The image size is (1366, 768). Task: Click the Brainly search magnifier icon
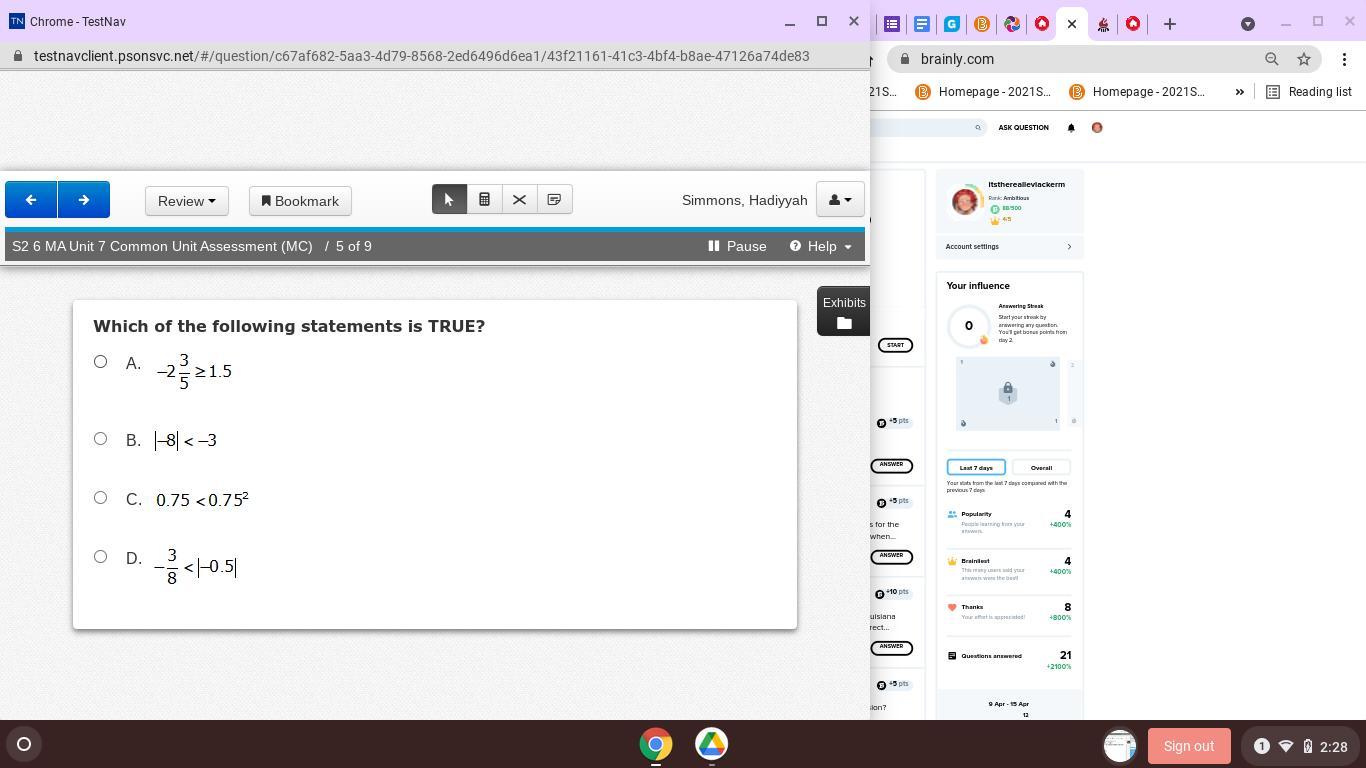[x=978, y=128]
